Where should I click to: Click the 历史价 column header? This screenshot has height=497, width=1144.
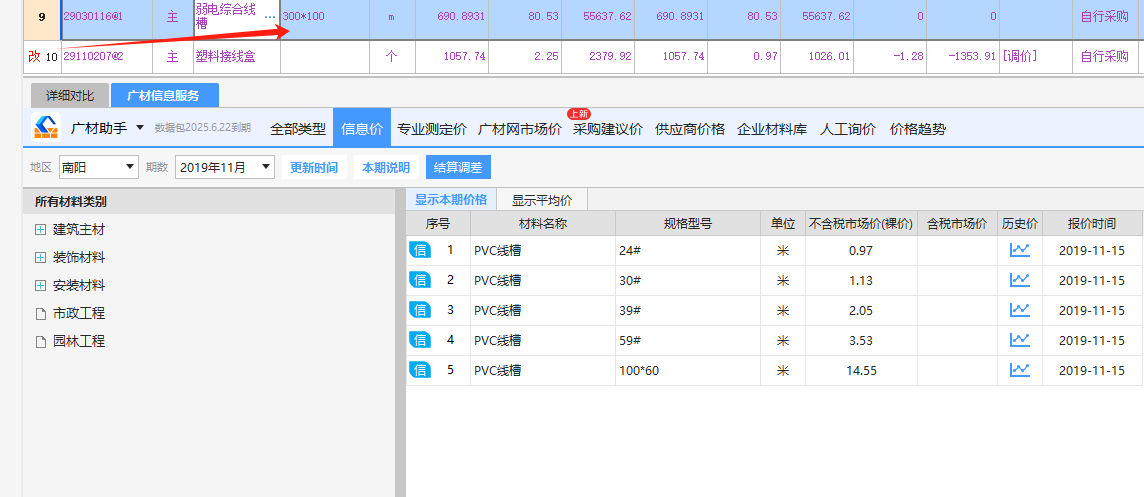(1020, 224)
